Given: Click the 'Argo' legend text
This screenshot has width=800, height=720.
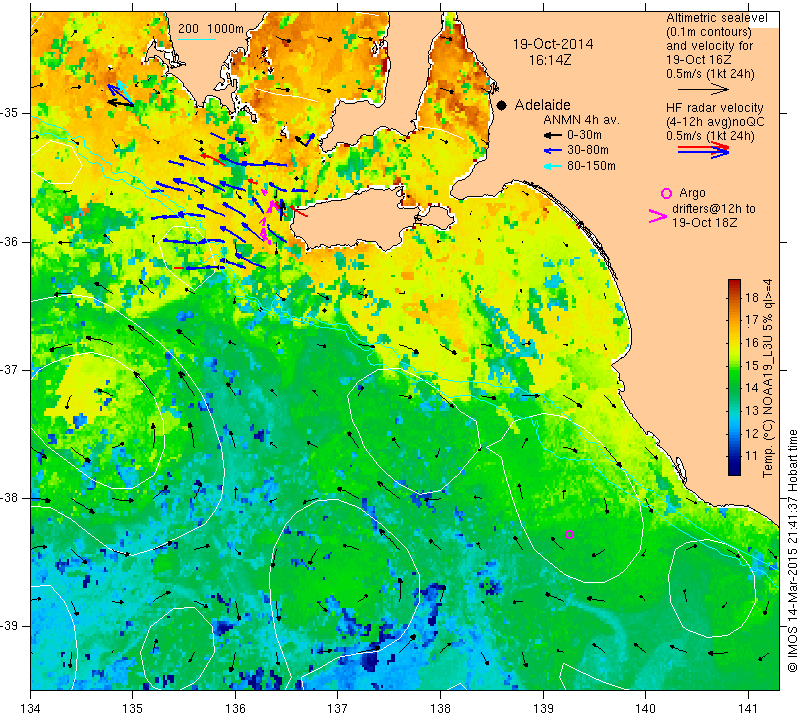Looking at the screenshot, I should coord(692,193).
